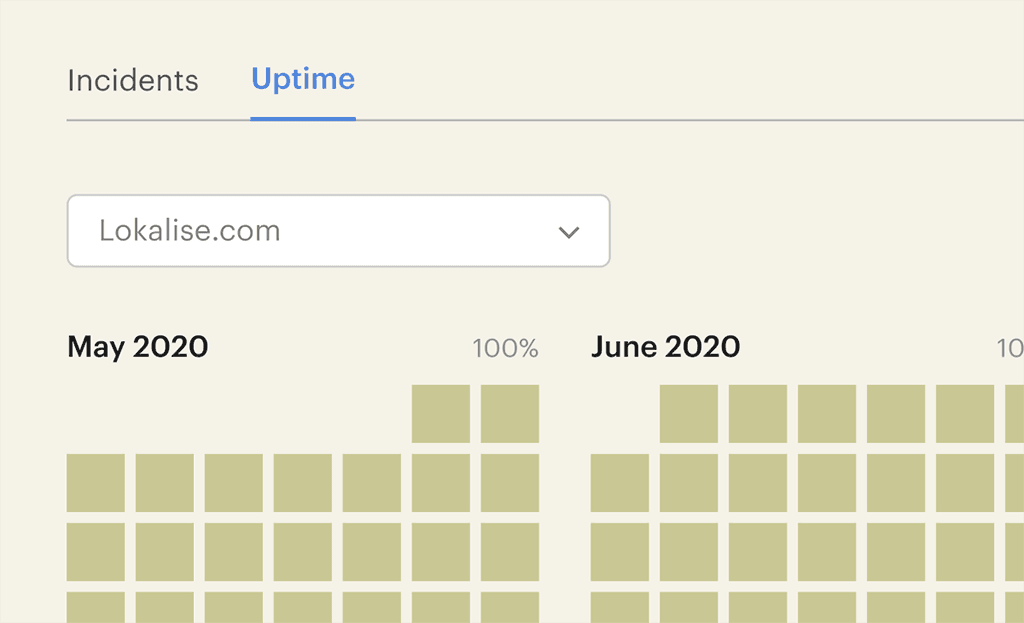Select first square in May's top row
Viewport: 1024px width, 623px height.
click(441, 414)
